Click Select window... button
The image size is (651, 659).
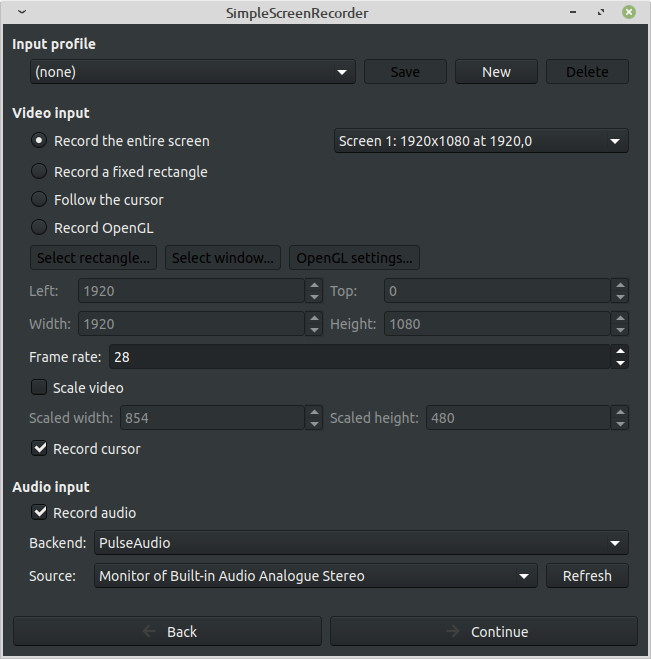223,258
